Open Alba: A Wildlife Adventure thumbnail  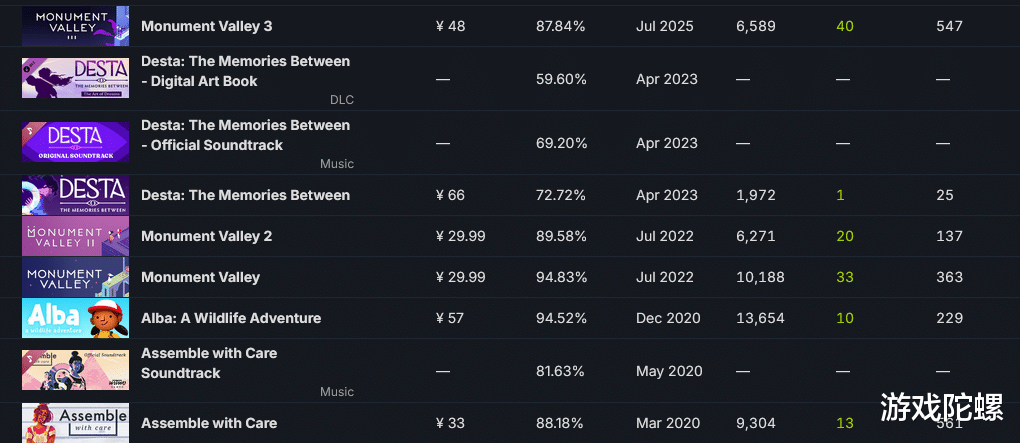point(75,318)
